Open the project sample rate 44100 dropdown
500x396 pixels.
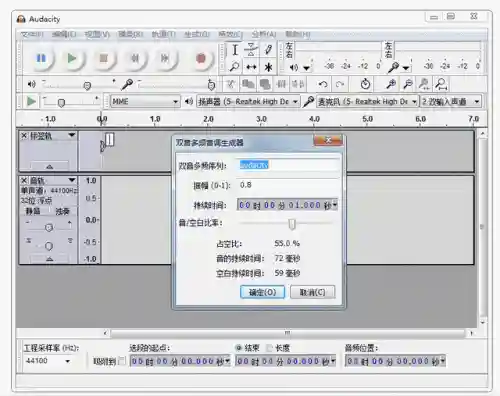[x=68, y=361]
